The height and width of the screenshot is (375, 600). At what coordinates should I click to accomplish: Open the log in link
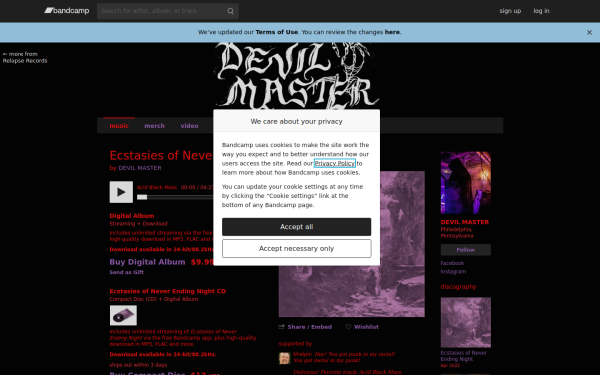click(541, 11)
